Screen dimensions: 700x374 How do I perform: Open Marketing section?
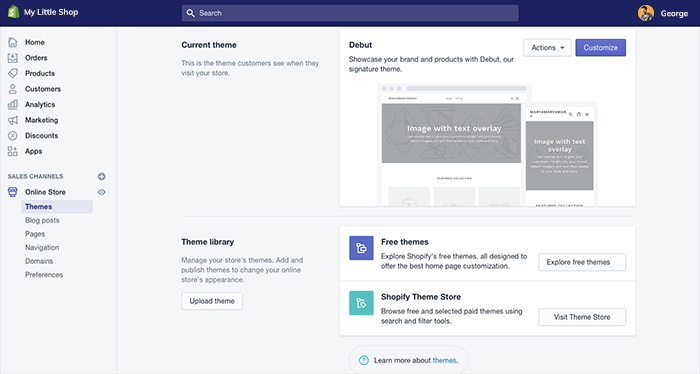pos(42,120)
